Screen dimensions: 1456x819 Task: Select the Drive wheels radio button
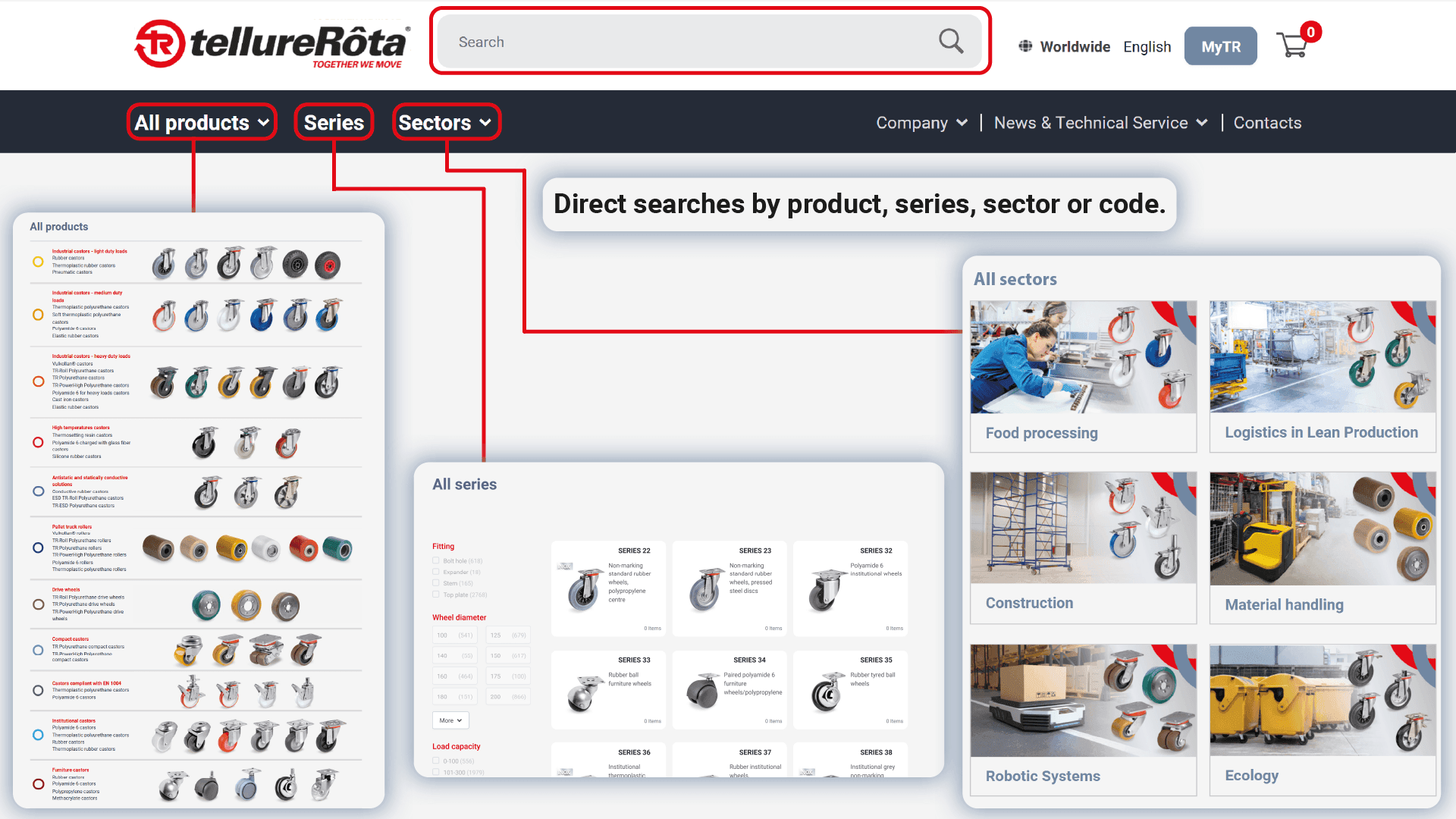coord(38,604)
